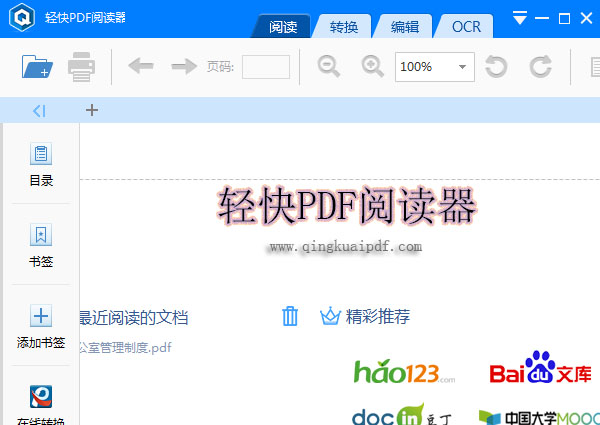Click the open file folder icon
This screenshot has height=425, width=600.
coord(37,67)
